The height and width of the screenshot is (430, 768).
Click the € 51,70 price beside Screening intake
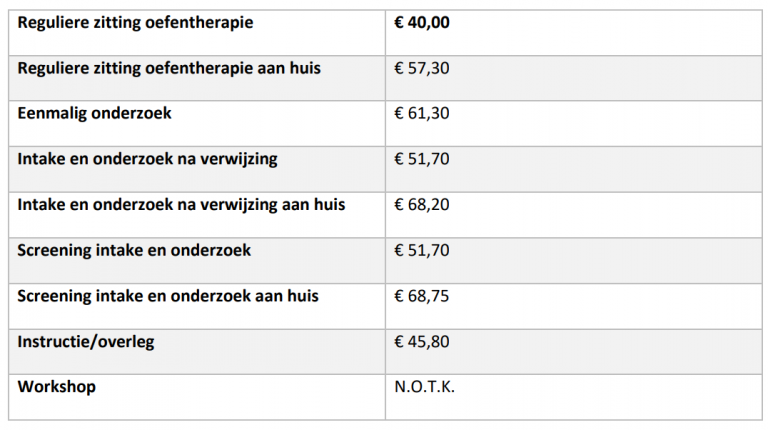tap(422, 250)
